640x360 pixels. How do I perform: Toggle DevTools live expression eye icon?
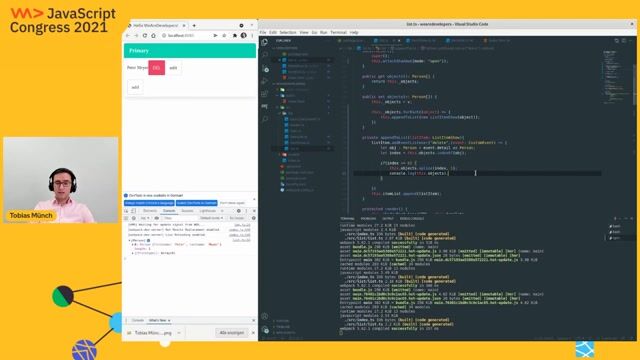coord(157,218)
